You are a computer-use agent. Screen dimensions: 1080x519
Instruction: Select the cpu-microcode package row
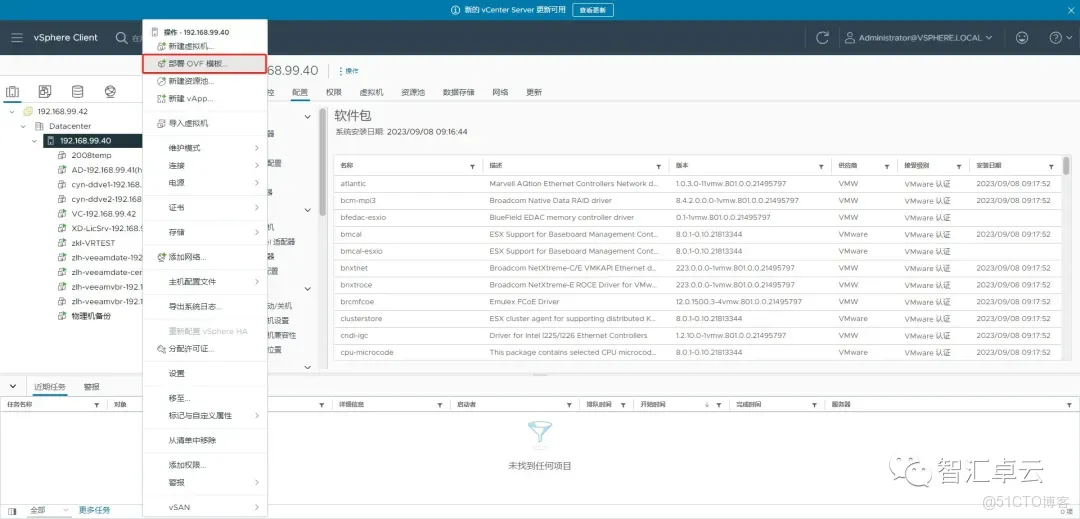698,352
